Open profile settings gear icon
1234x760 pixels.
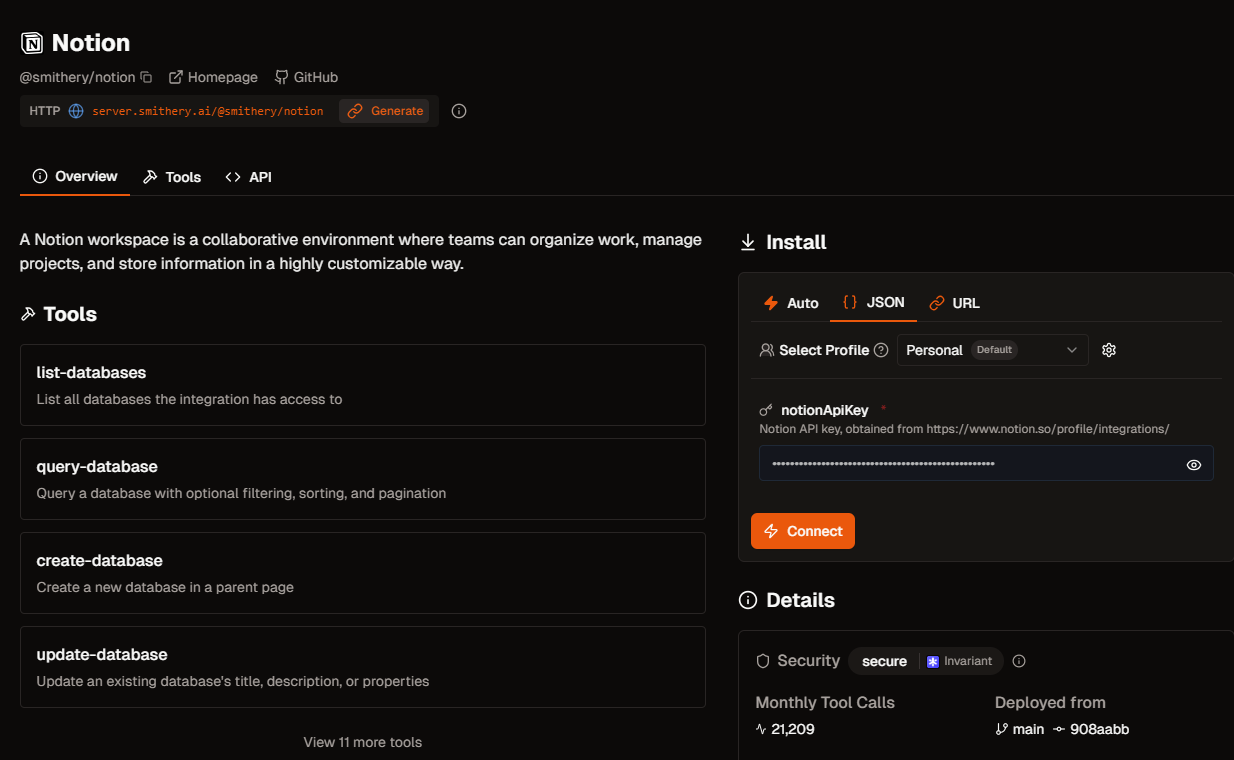[1108, 350]
